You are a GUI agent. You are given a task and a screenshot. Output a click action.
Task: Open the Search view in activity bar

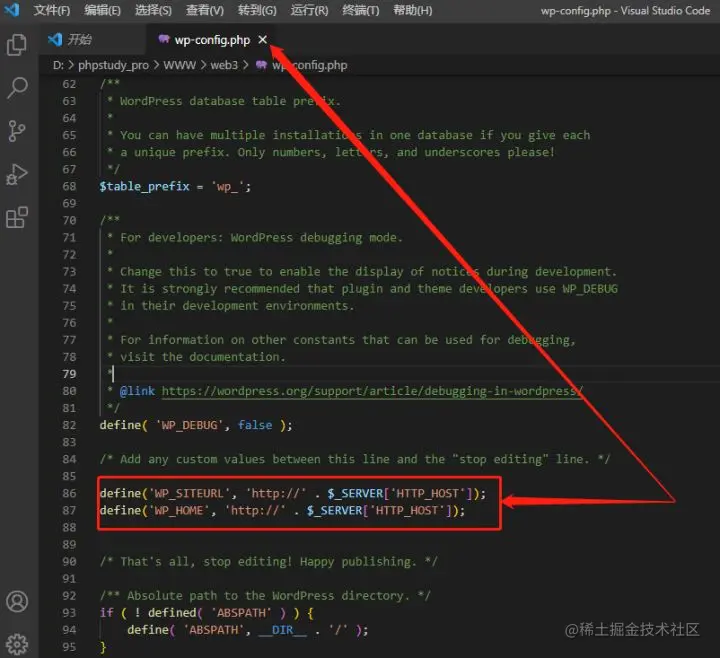(x=17, y=88)
